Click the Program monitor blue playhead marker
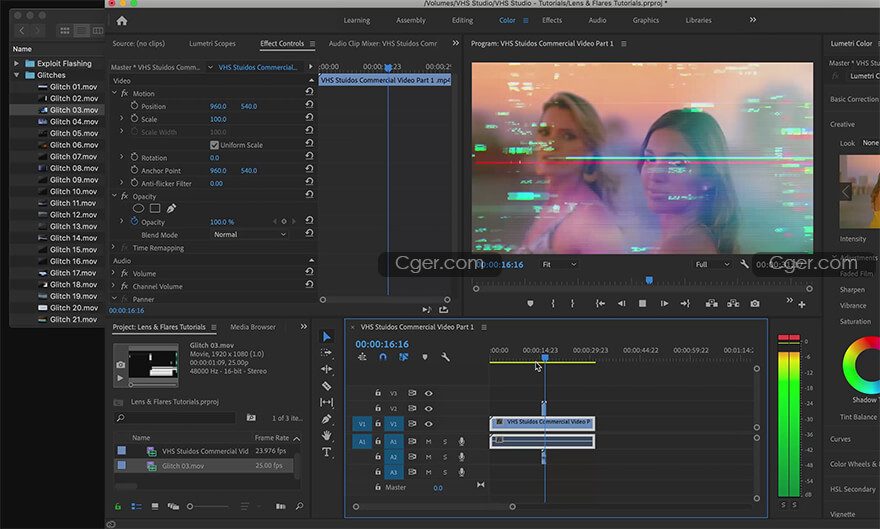This screenshot has height=529, width=880. click(x=649, y=280)
